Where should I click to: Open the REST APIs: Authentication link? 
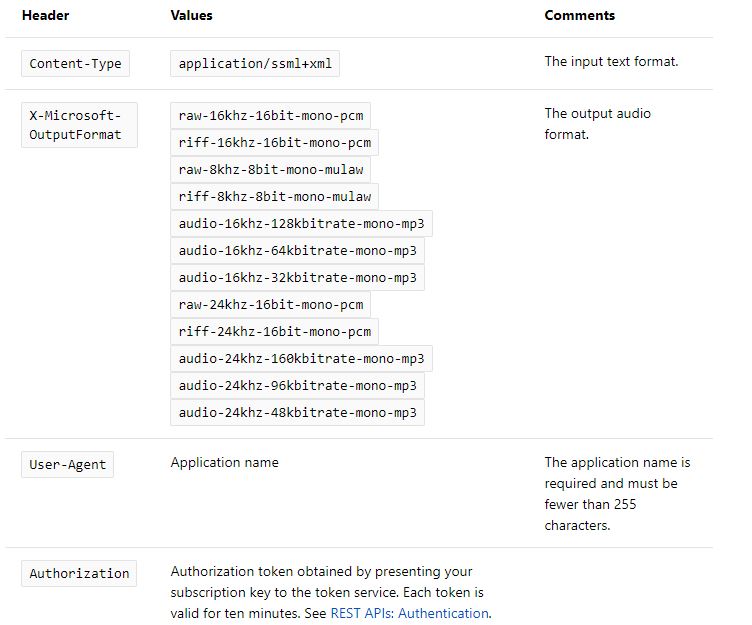pyautogui.click(x=409, y=613)
